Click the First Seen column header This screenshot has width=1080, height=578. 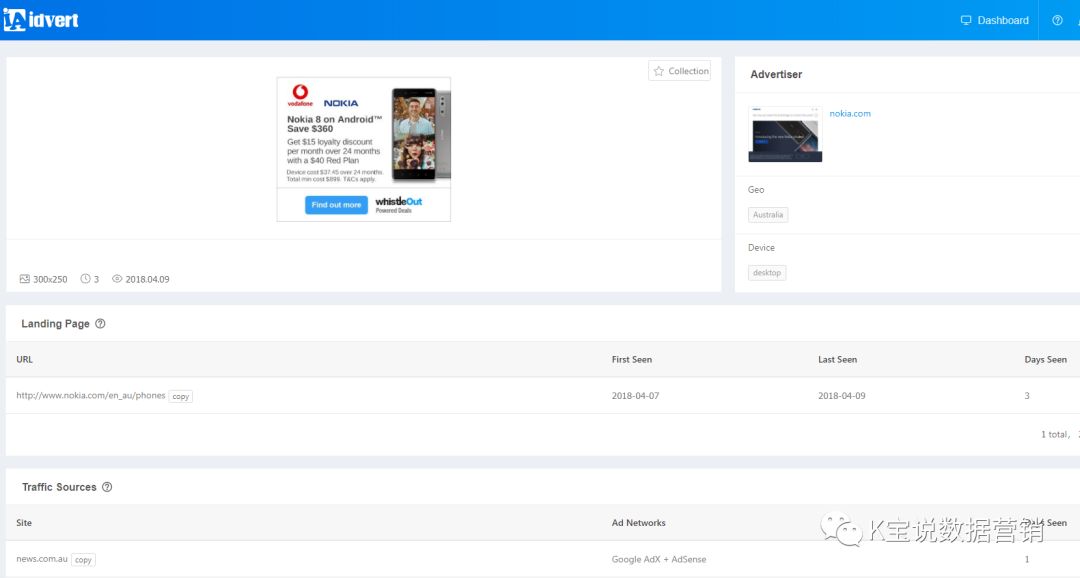(632, 360)
